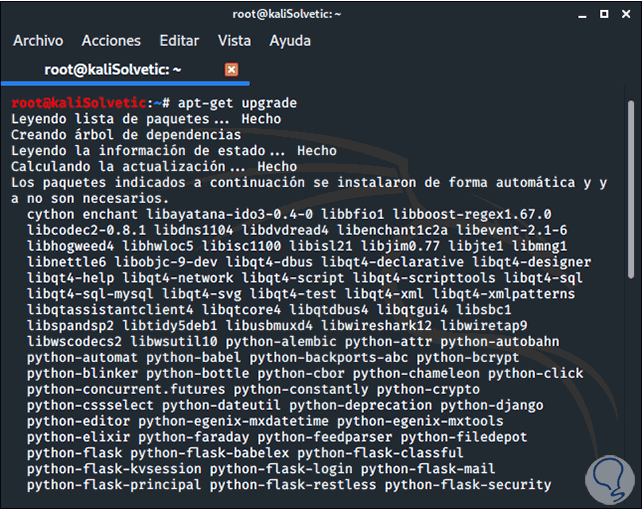Screen dimensions: 642x509
Task: Close the tab with orange X icon
Action: pyautogui.click(x=232, y=69)
